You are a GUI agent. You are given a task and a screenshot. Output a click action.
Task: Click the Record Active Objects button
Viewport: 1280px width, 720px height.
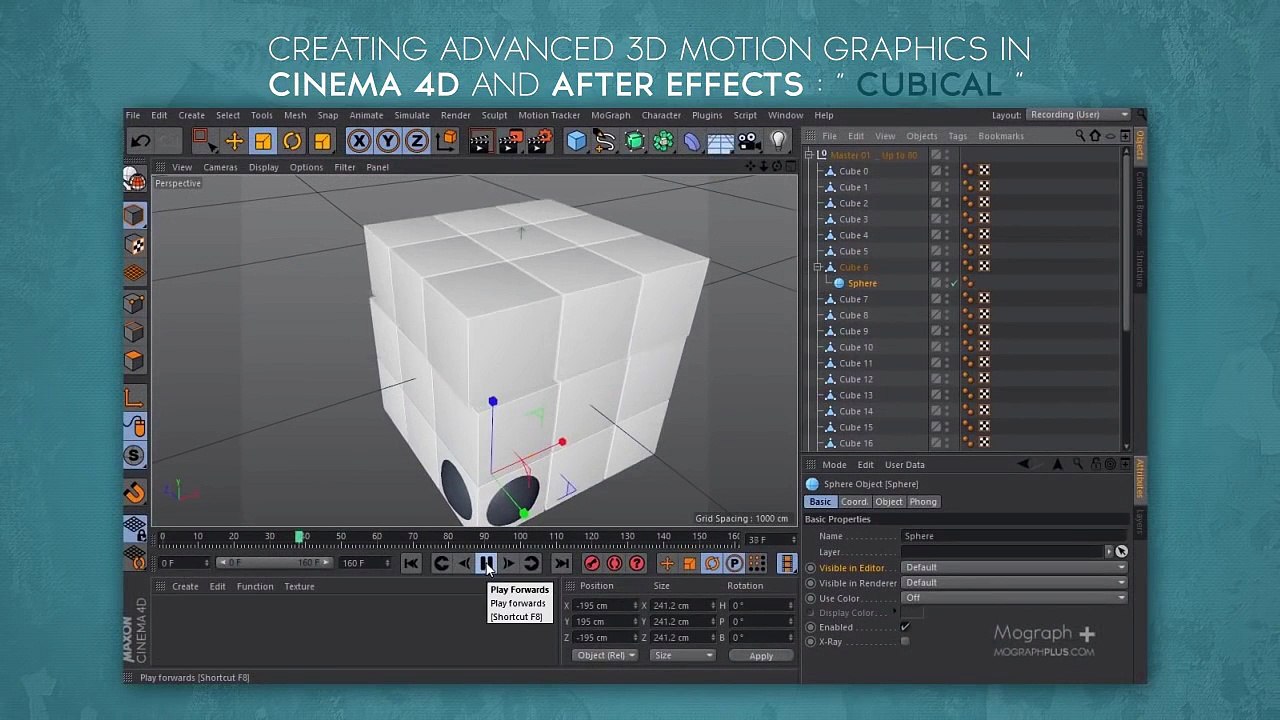[x=592, y=564]
